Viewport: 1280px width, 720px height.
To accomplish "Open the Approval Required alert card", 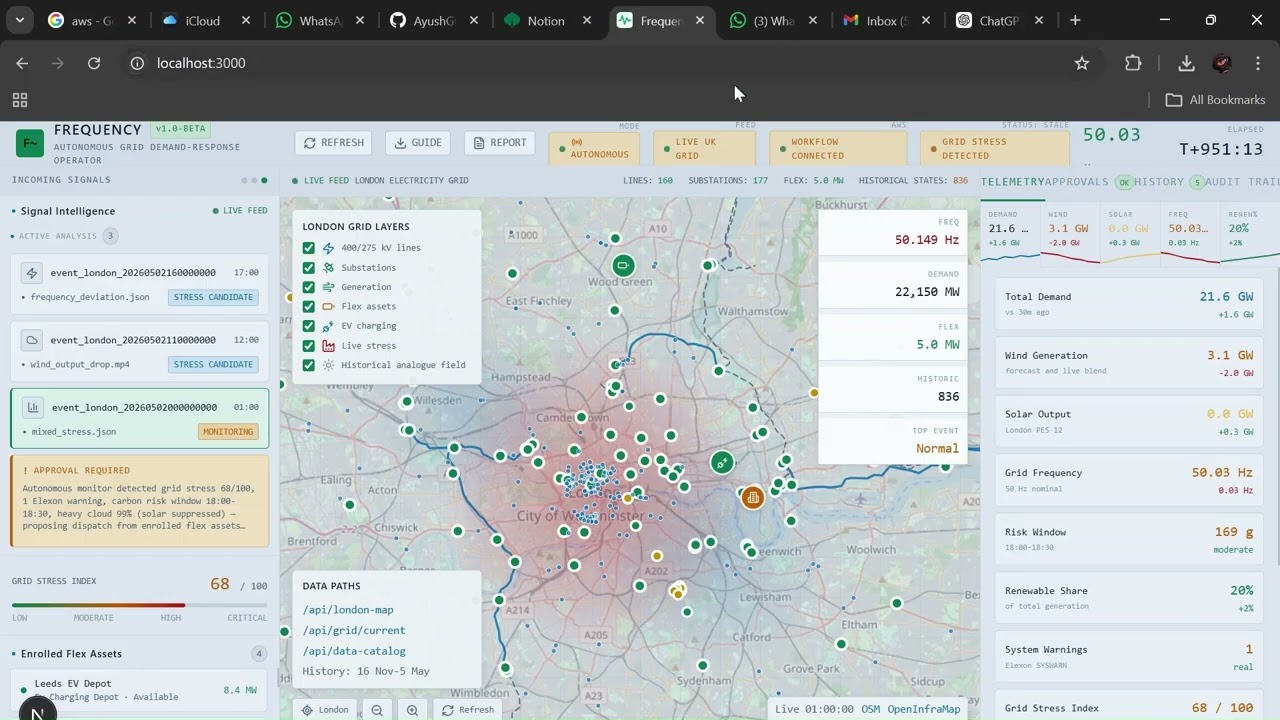I will 140,501.
